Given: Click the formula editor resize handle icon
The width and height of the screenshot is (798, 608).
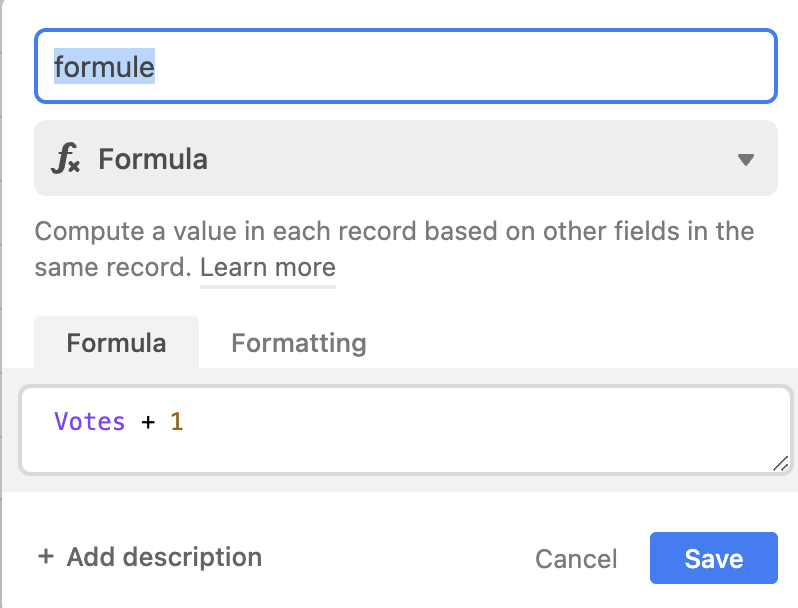Looking at the screenshot, I should 781,464.
